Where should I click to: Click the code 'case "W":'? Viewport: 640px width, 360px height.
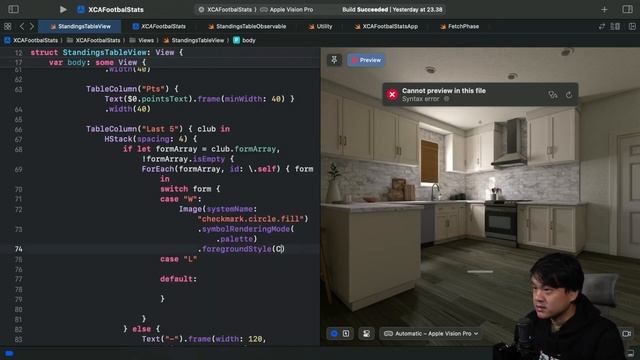coord(181,199)
